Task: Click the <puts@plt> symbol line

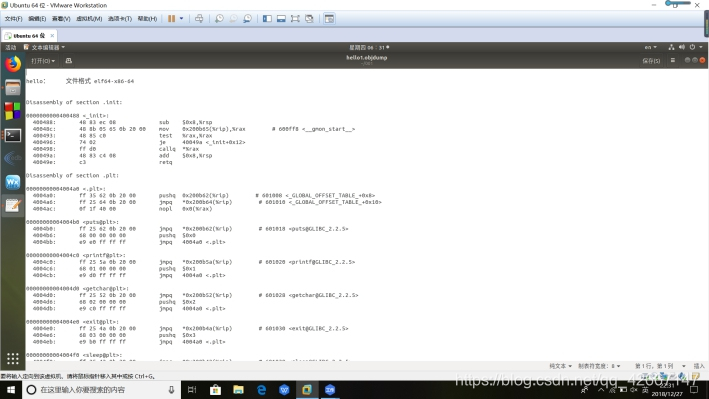Action: (x=72, y=222)
